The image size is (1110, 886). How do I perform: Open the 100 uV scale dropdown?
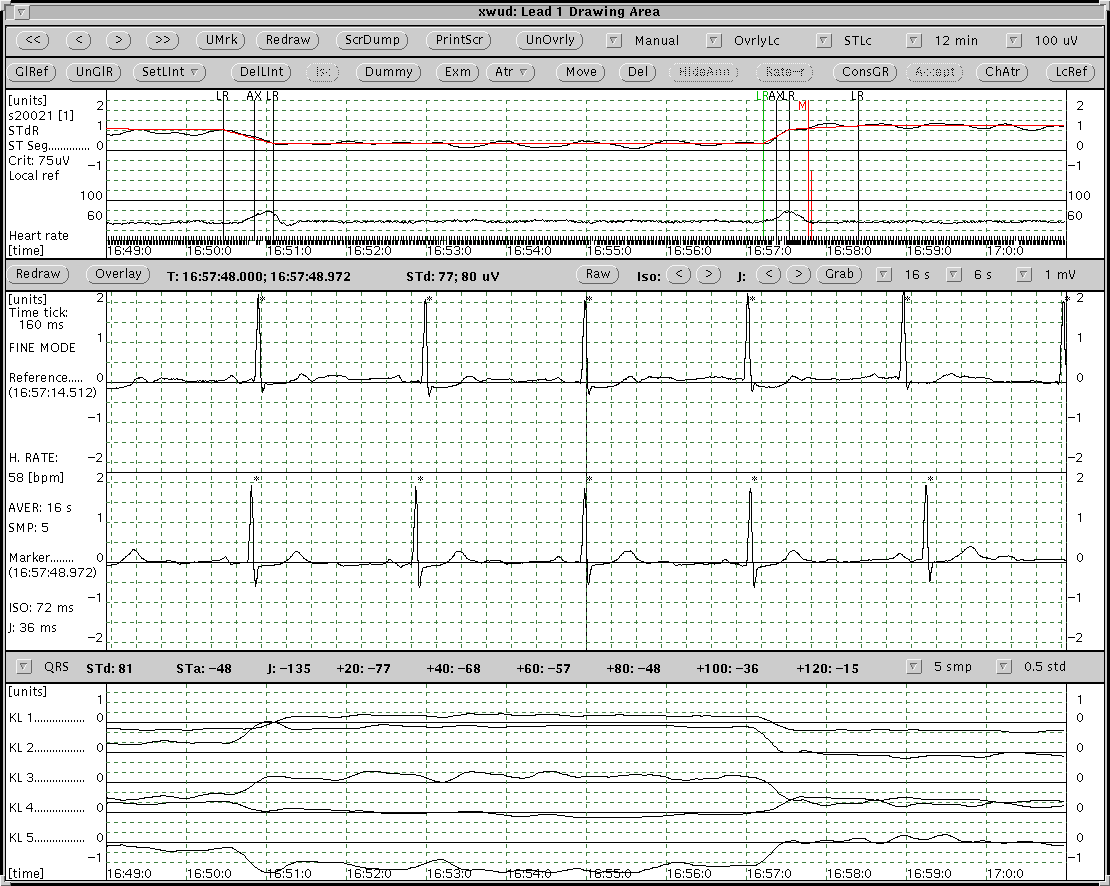coord(1014,41)
